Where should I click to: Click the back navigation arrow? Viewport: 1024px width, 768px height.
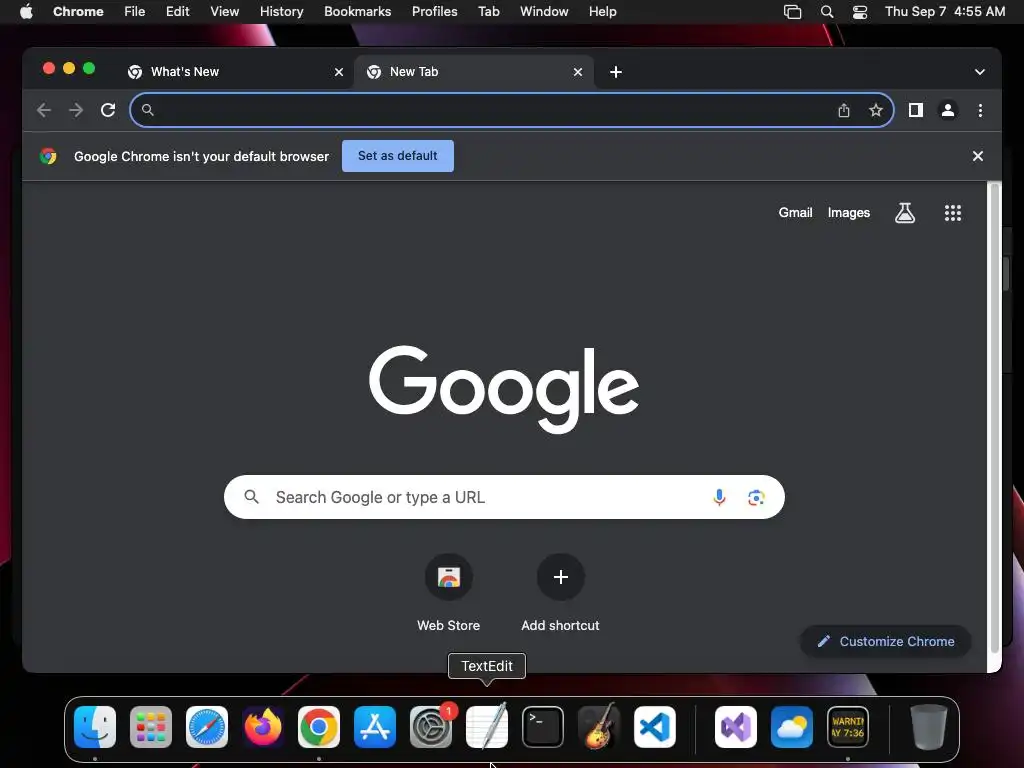tap(44, 110)
